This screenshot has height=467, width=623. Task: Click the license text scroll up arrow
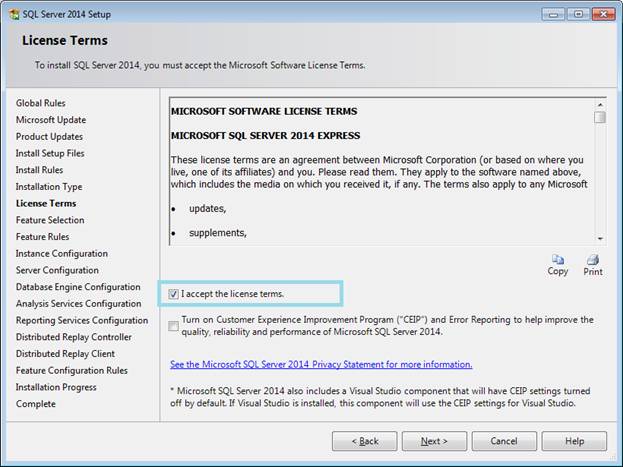point(600,105)
